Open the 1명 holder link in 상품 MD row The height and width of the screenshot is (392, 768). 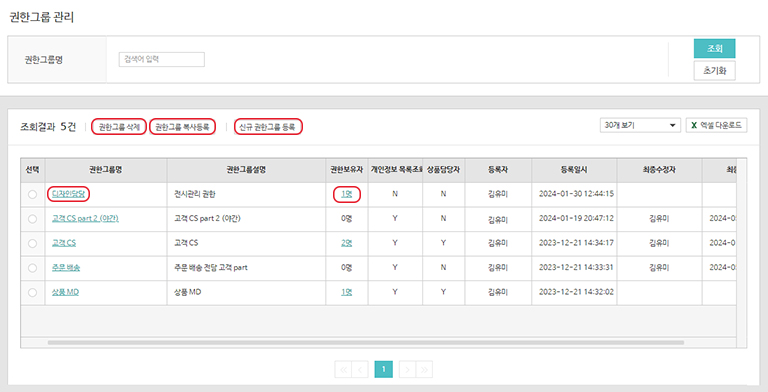pyautogui.click(x=346, y=292)
